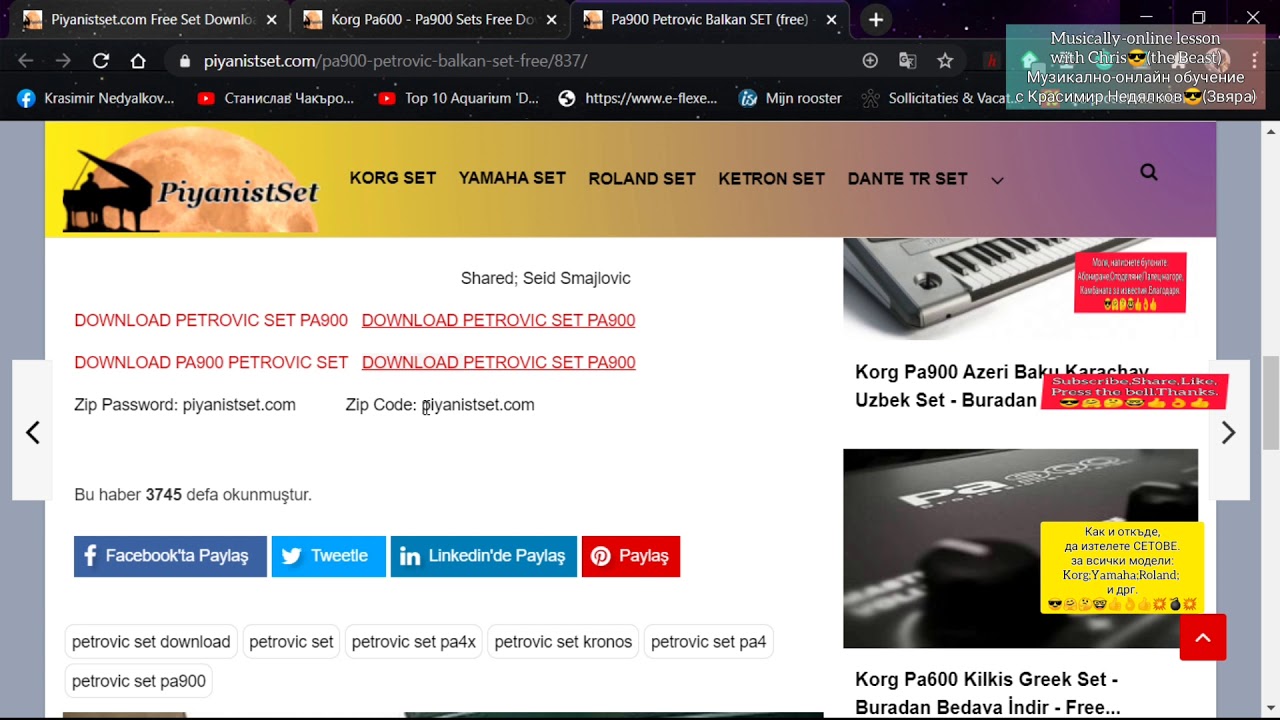Expand the navigation more-items chevron

pos(997,180)
